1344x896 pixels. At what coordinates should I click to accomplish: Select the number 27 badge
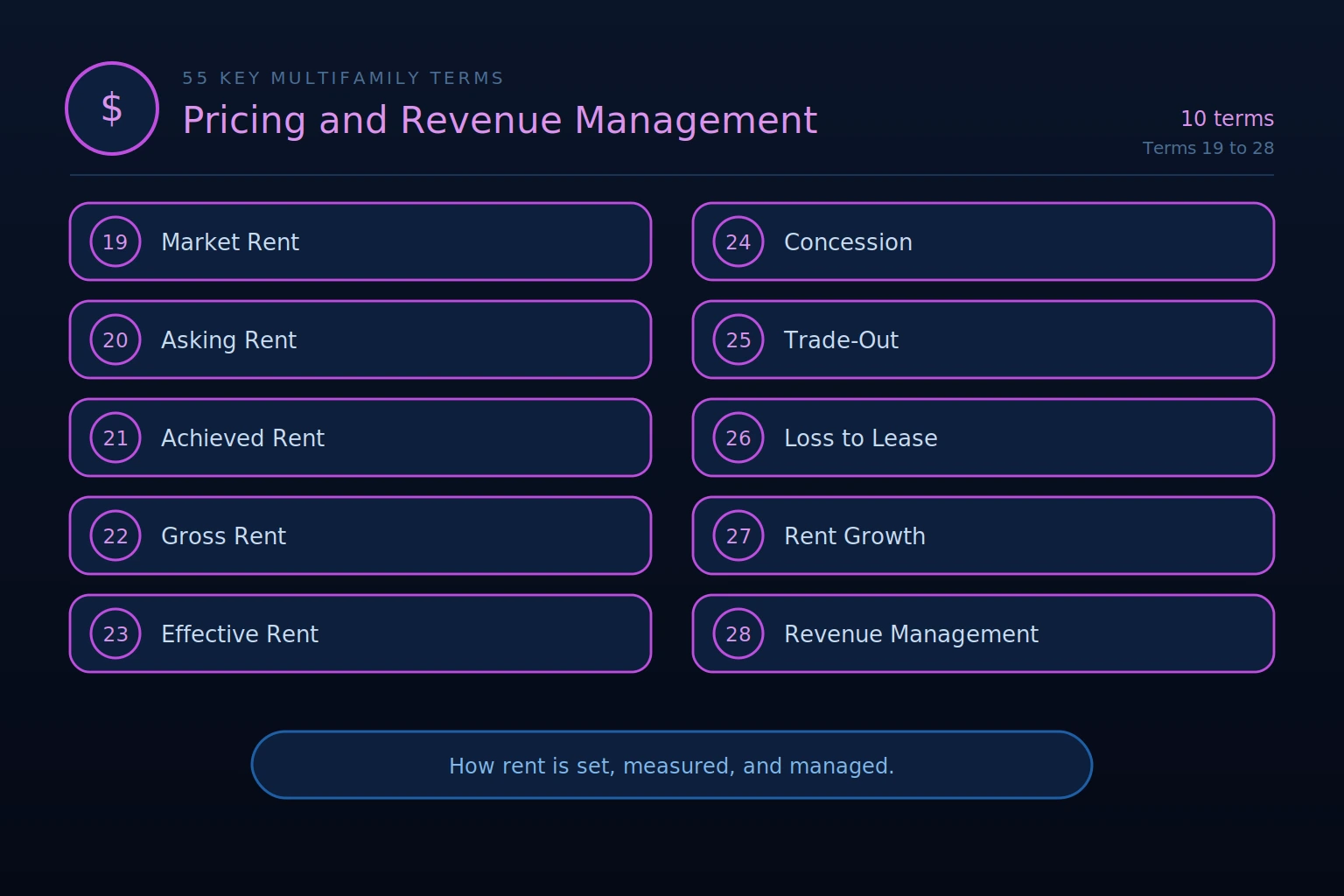738,535
